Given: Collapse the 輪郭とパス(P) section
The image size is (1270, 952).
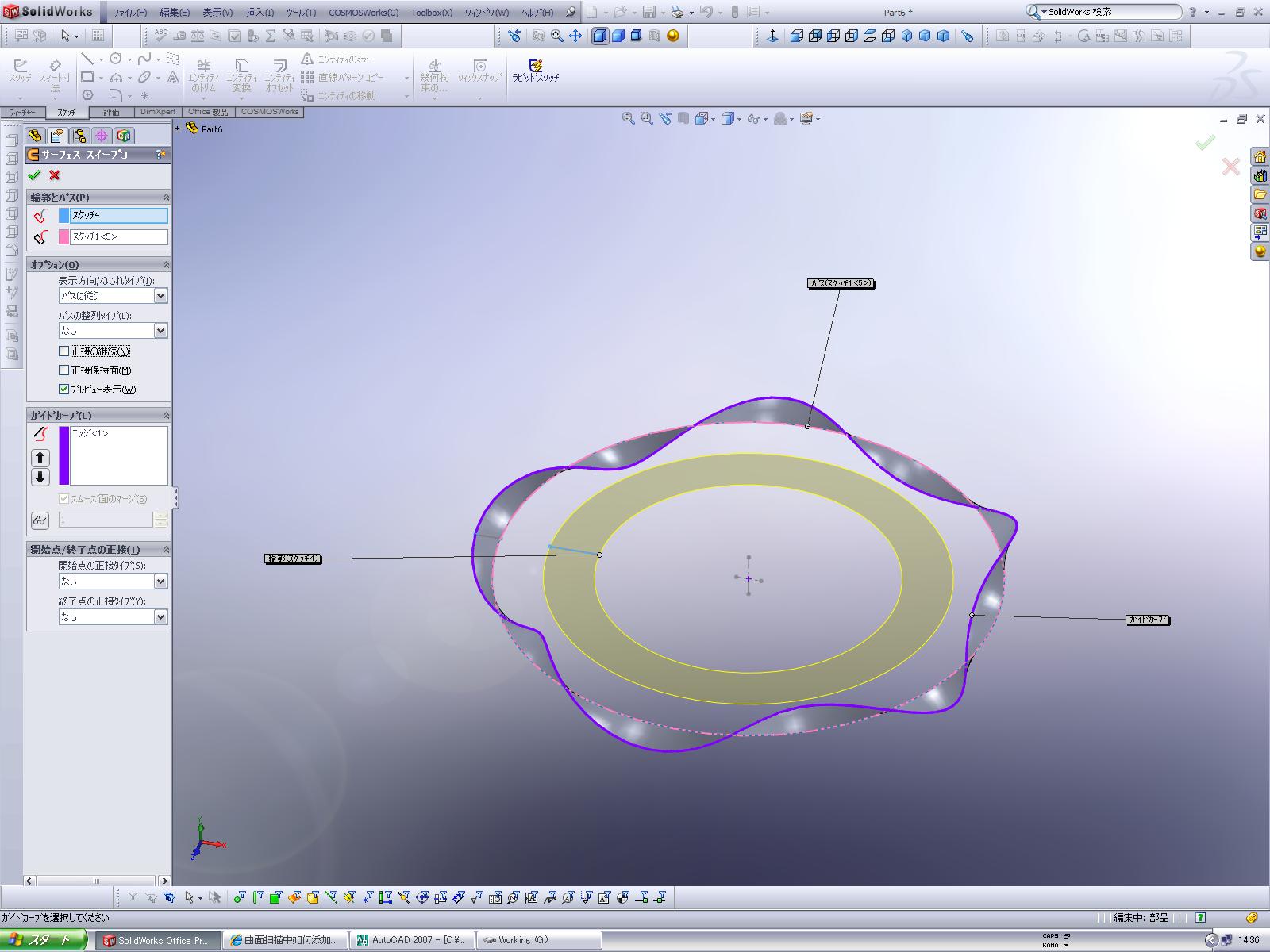Looking at the screenshot, I should pos(166,197).
